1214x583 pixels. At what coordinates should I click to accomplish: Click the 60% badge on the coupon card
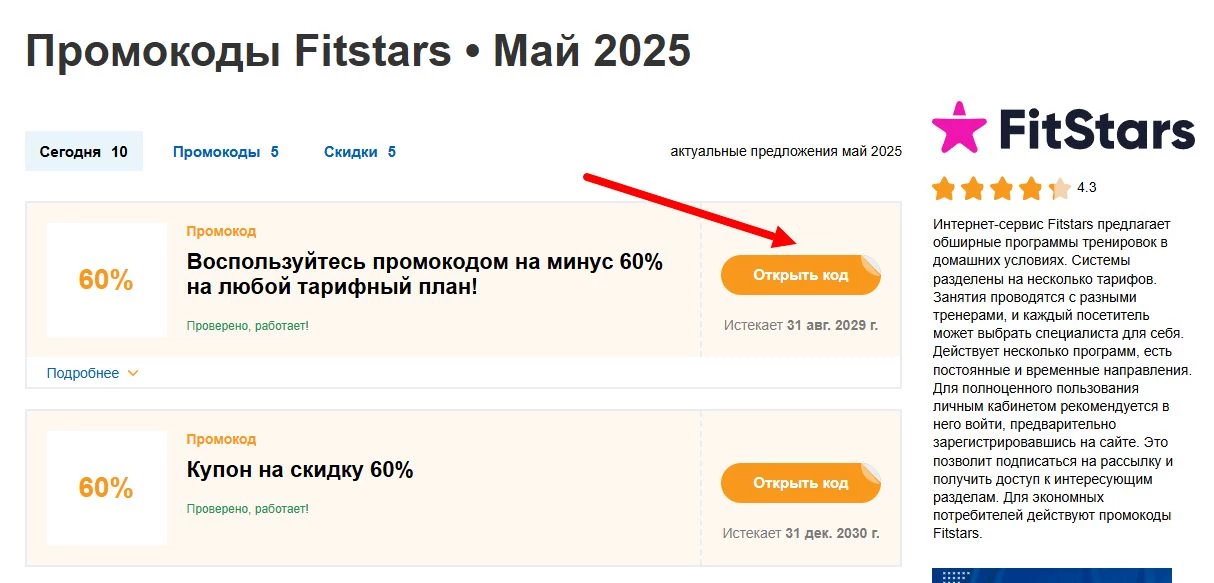pyautogui.click(x=107, y=487)
